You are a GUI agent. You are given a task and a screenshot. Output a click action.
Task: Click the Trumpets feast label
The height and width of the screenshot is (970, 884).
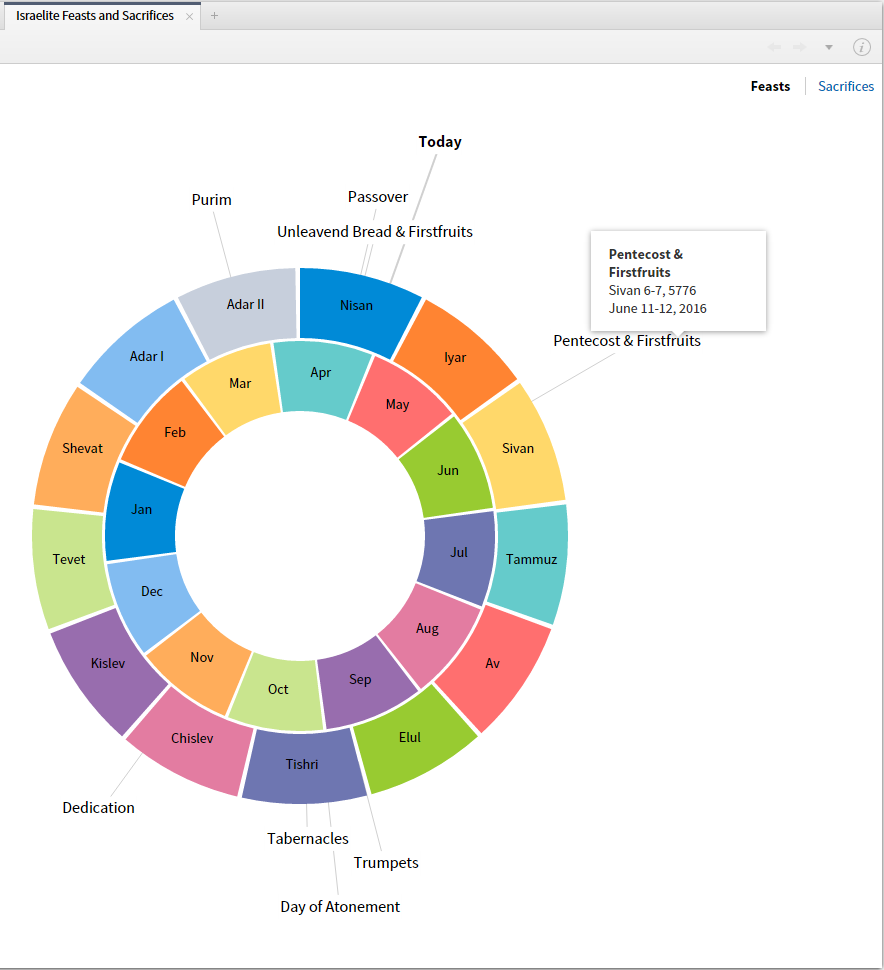pos(386,863)
